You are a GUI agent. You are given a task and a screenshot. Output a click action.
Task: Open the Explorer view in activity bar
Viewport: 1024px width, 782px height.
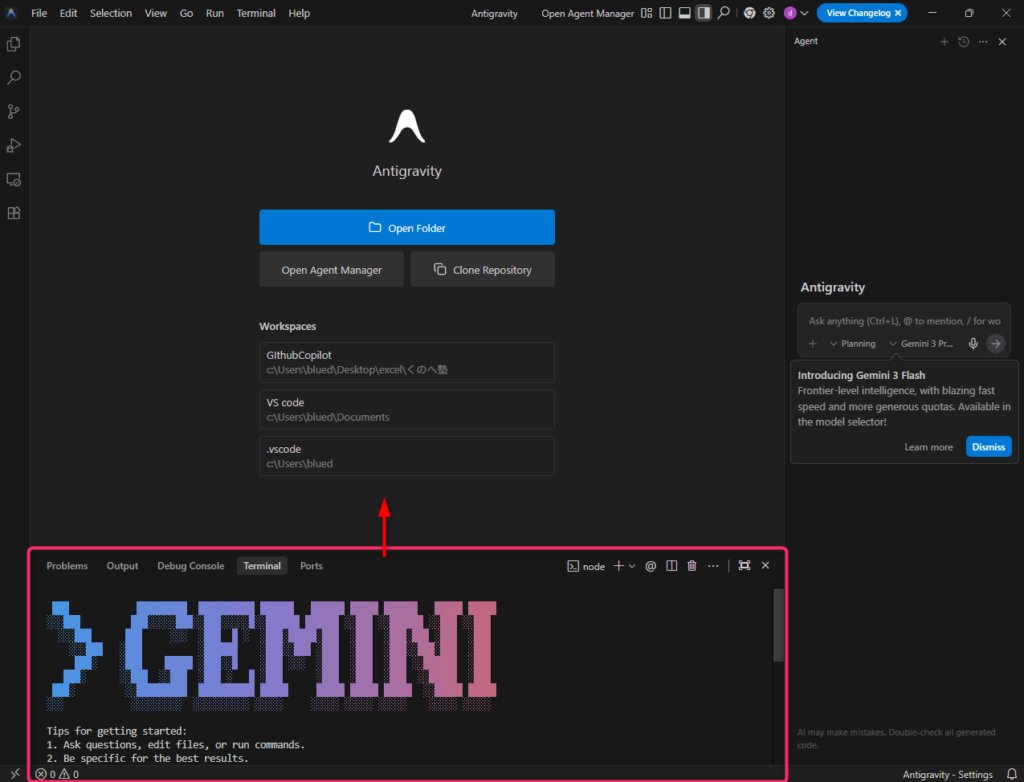pyautogui.click(x=14, y=44)
